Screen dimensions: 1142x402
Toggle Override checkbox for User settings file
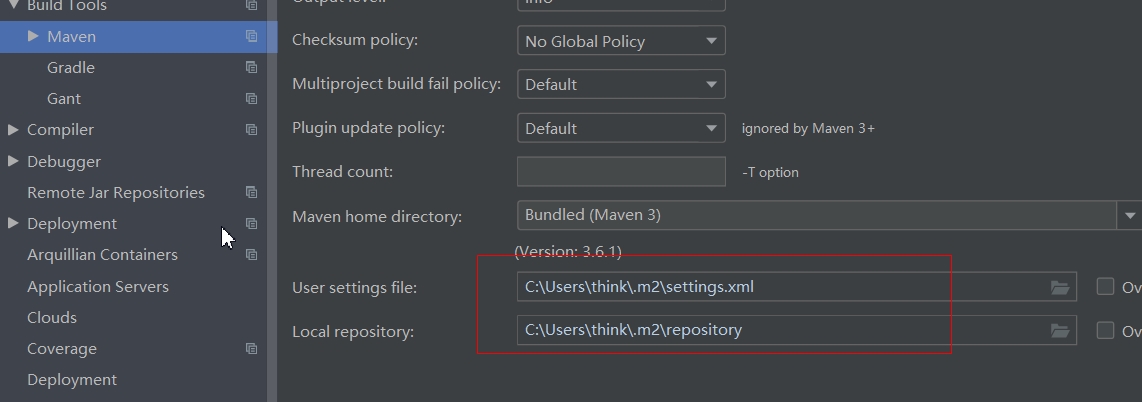[x=1106, y=287]
